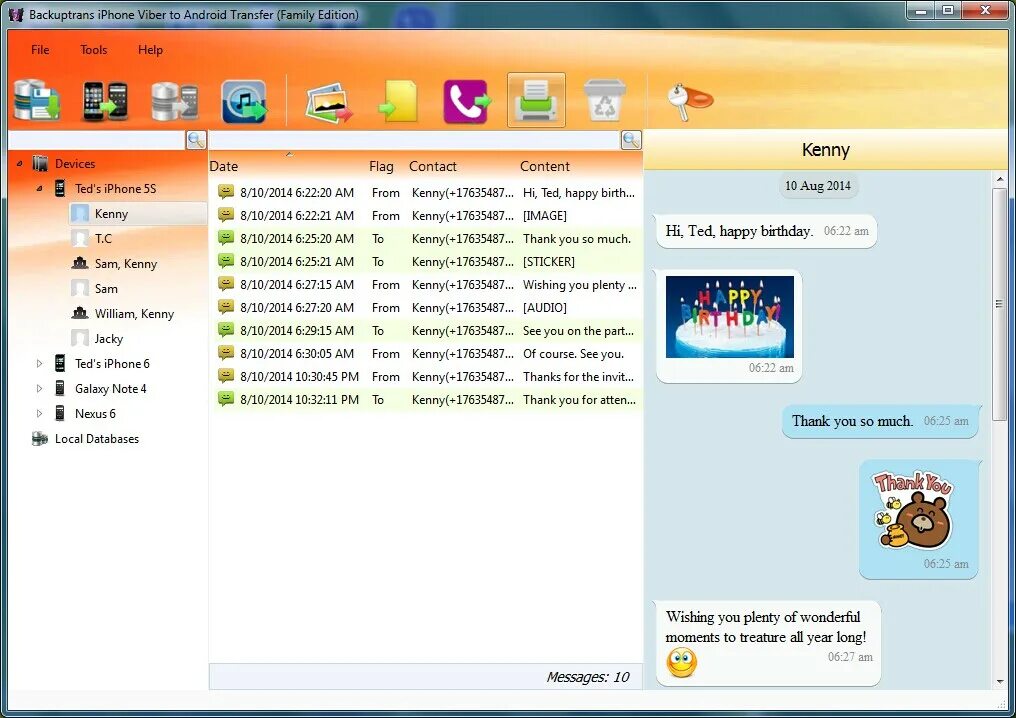
Task: Click the backup messages to database icon
Action: 37,99
